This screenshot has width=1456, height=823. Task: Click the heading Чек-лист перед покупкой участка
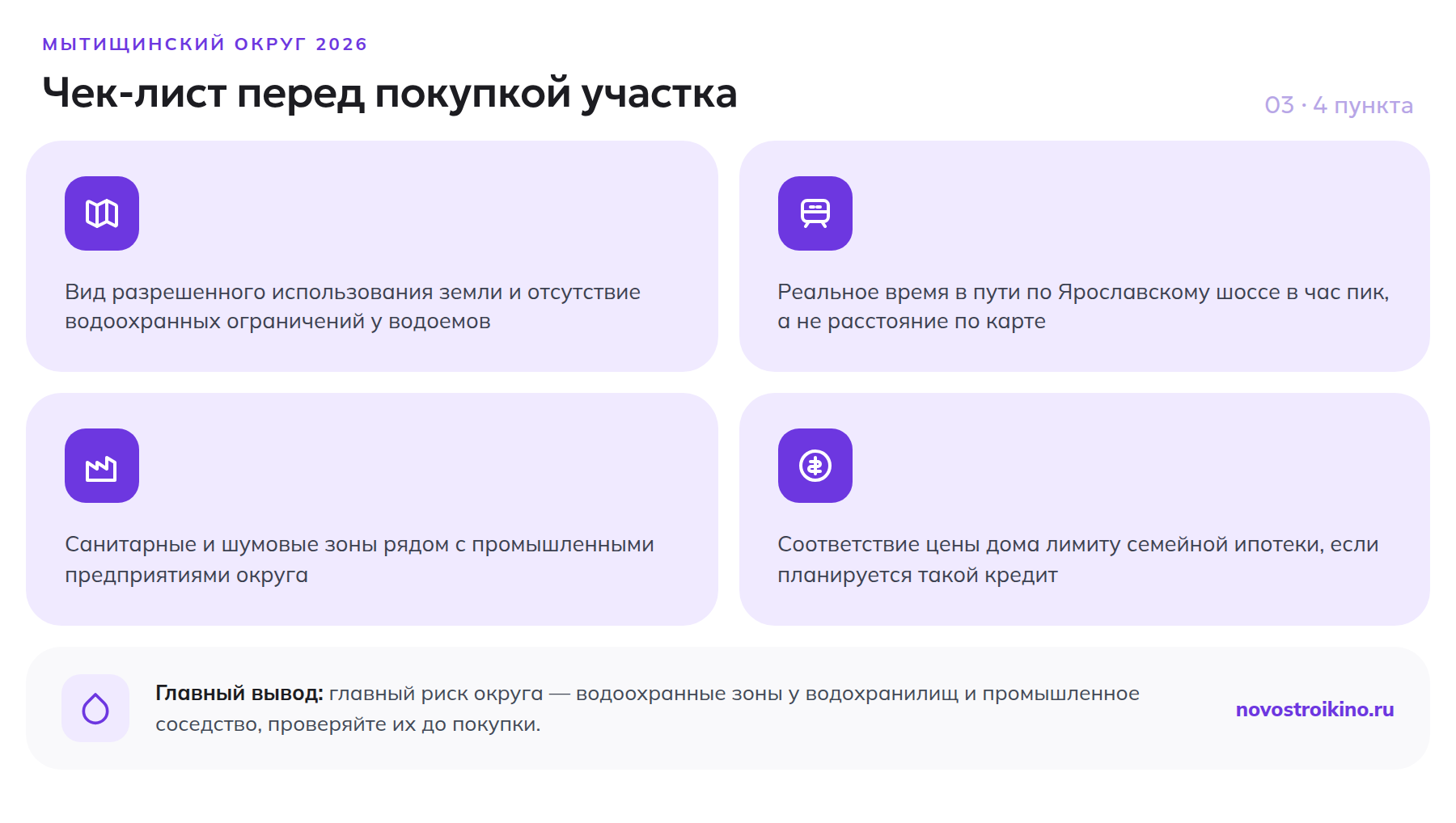(x=390, y=93)
